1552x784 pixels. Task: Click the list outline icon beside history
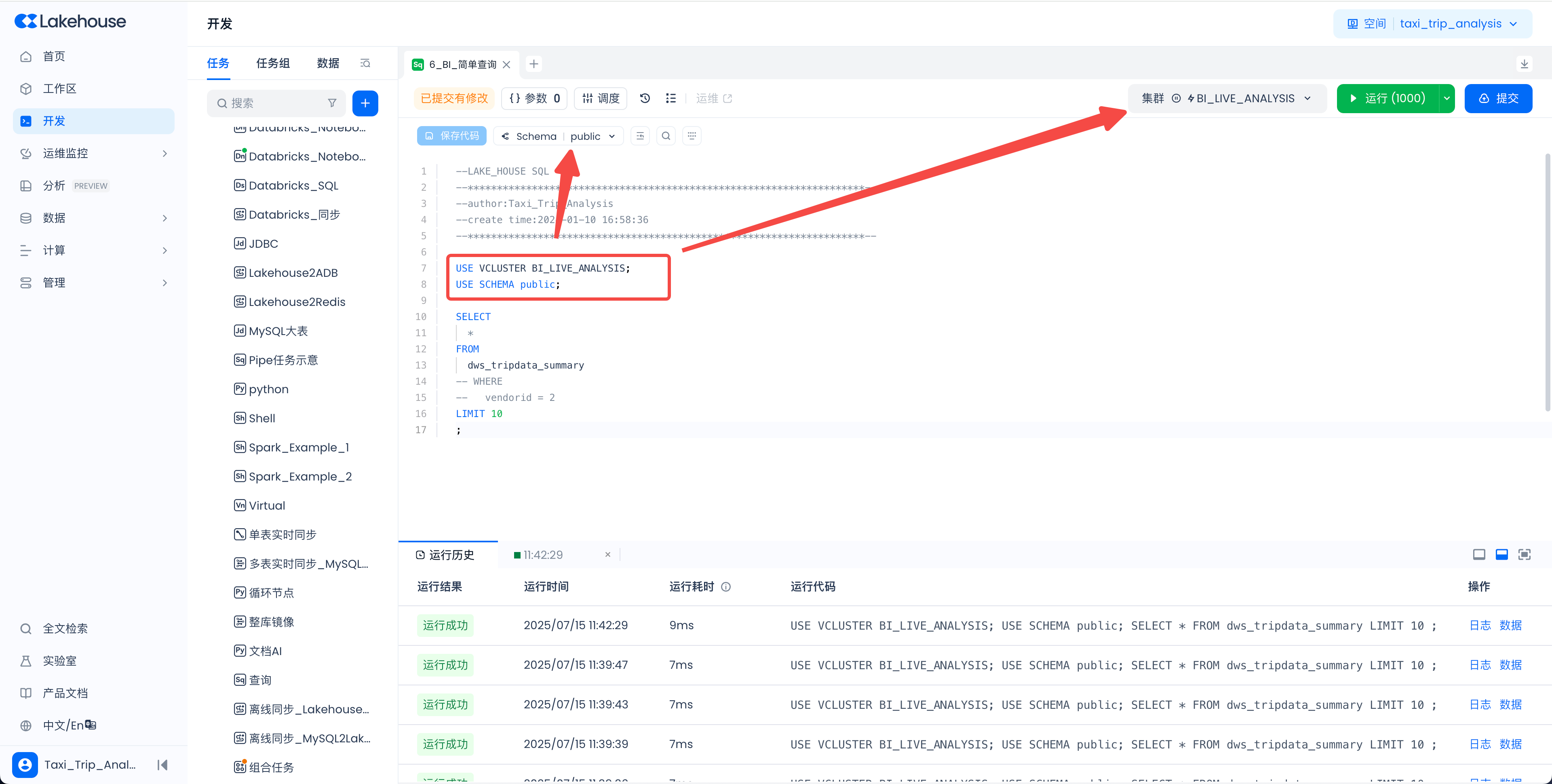click(671, 98)
